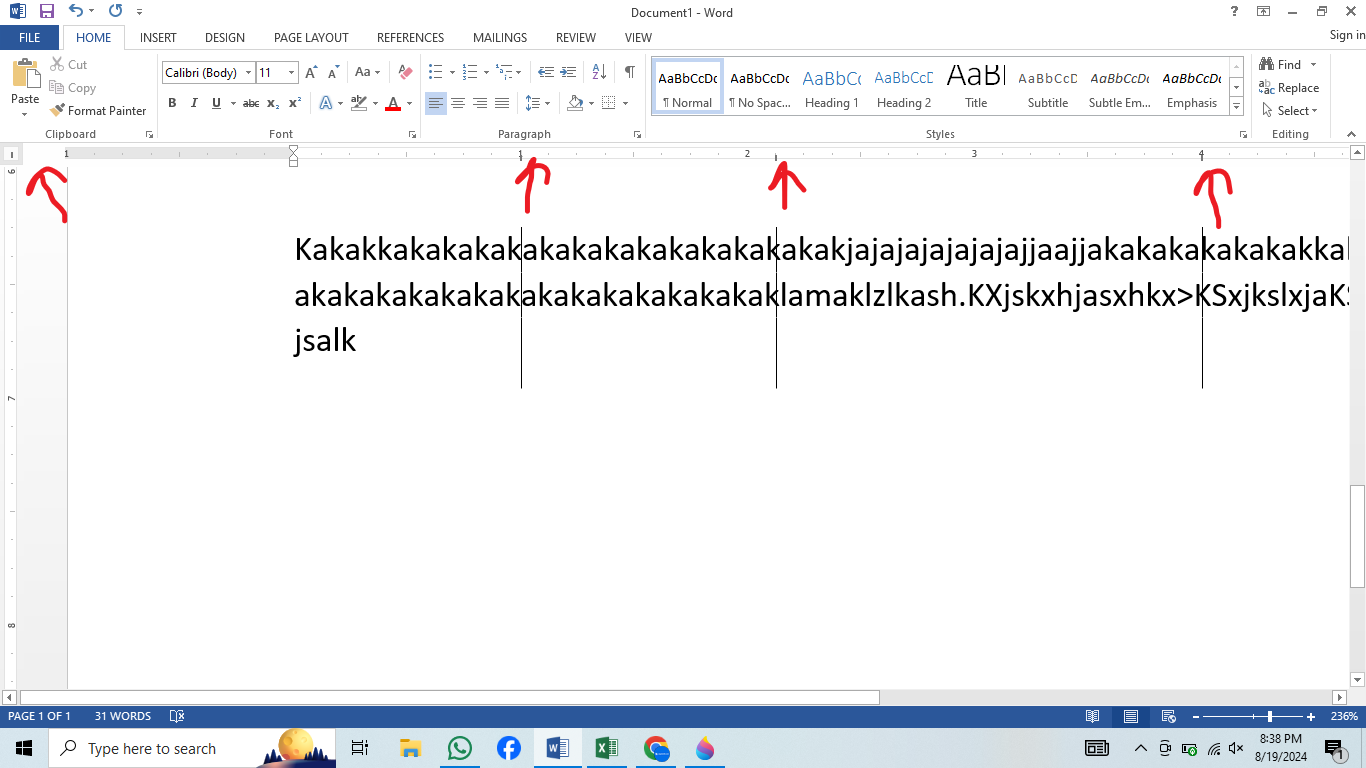Open WhatsApp from the taskbar
The image size is (1366, 768).
pos(459,748)
